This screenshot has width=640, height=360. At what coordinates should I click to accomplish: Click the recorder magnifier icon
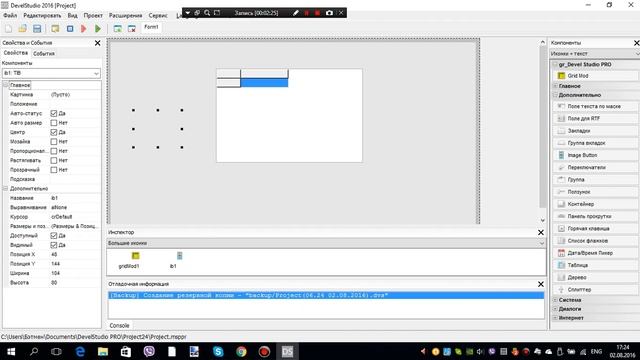tap(207, 13)
